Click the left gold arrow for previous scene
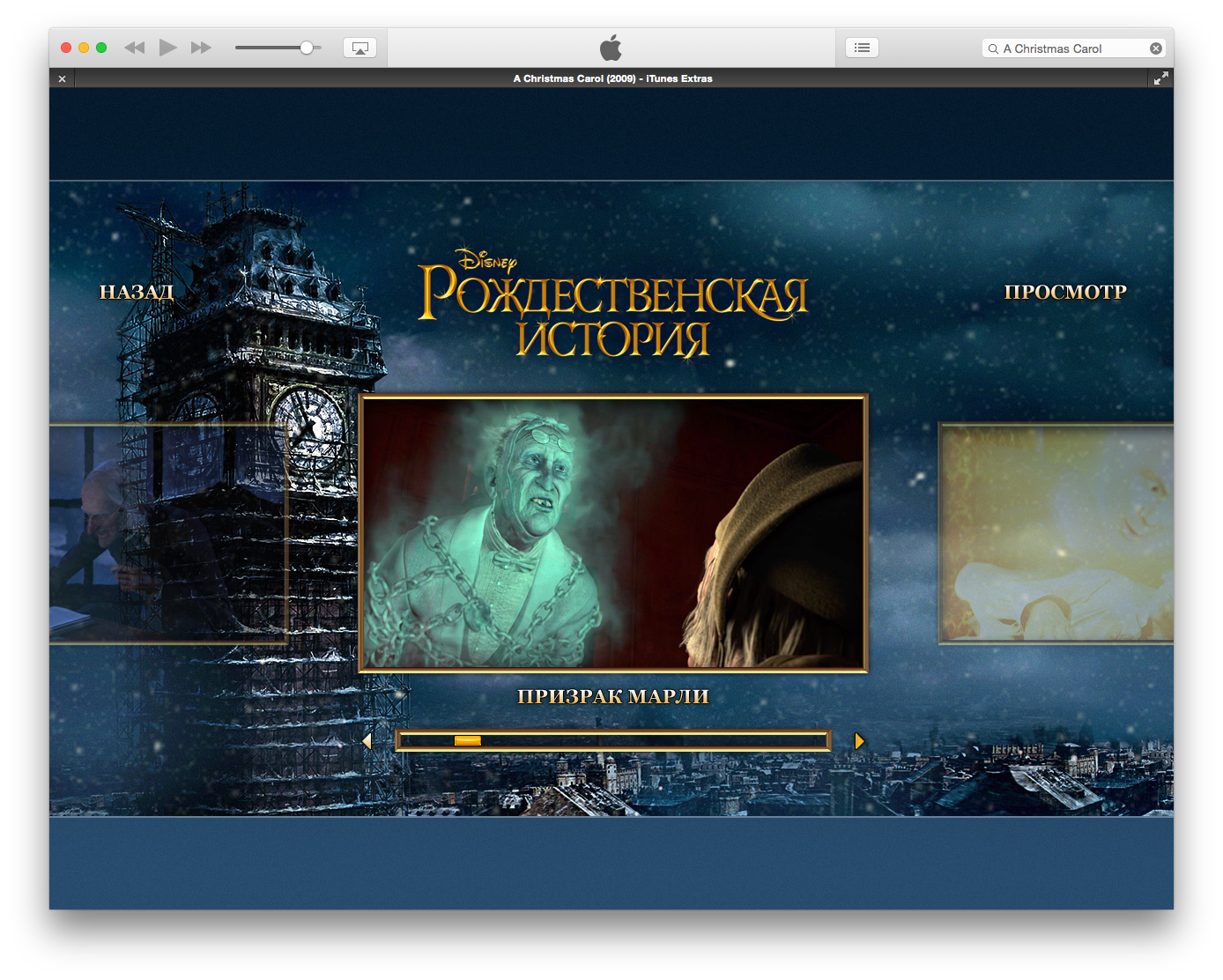 point(367,741)
